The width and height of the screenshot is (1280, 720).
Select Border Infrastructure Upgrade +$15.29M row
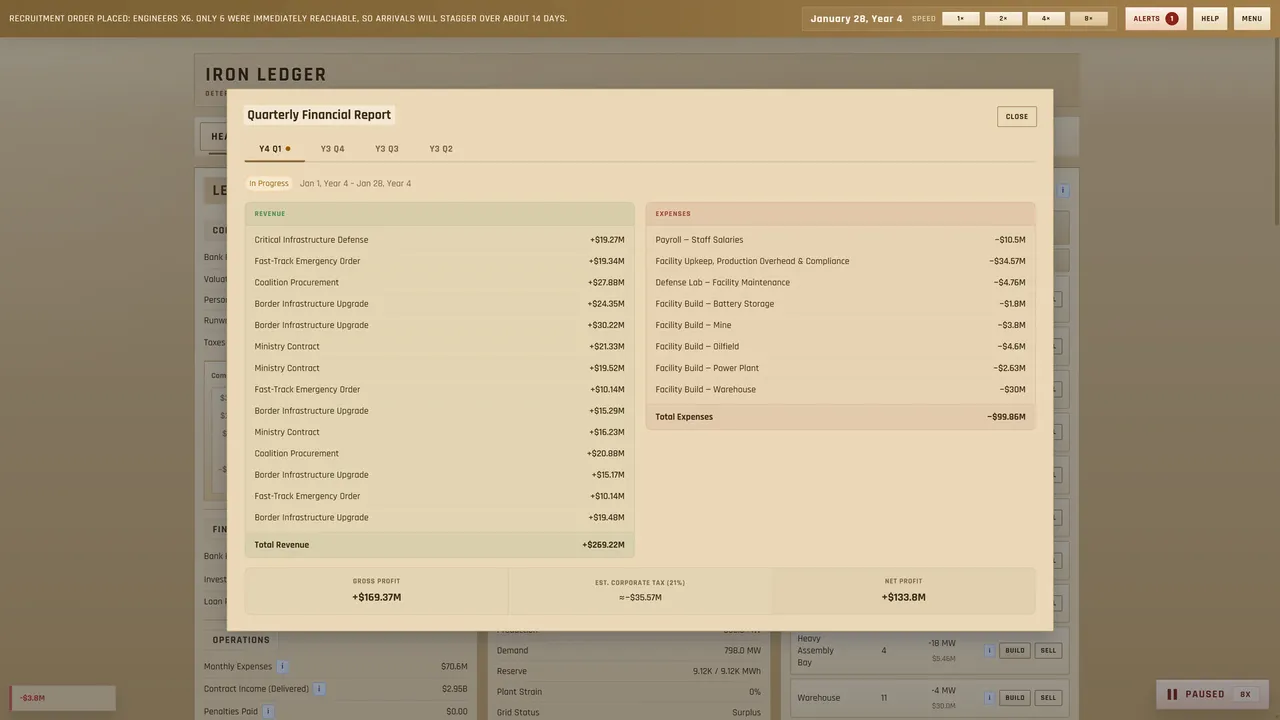[x=439, y=411]
